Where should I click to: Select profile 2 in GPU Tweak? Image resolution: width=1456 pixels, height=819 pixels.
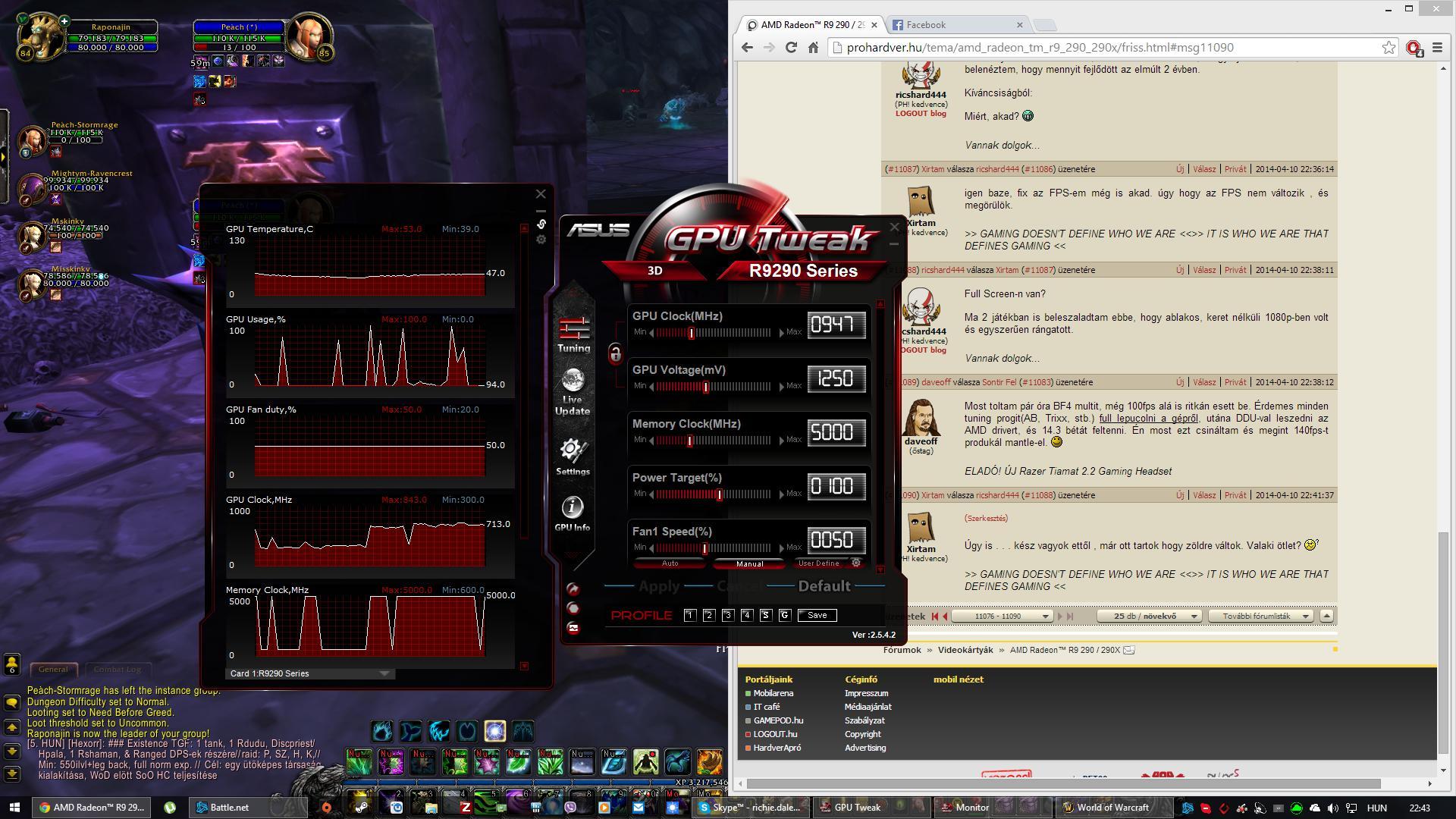709,615
